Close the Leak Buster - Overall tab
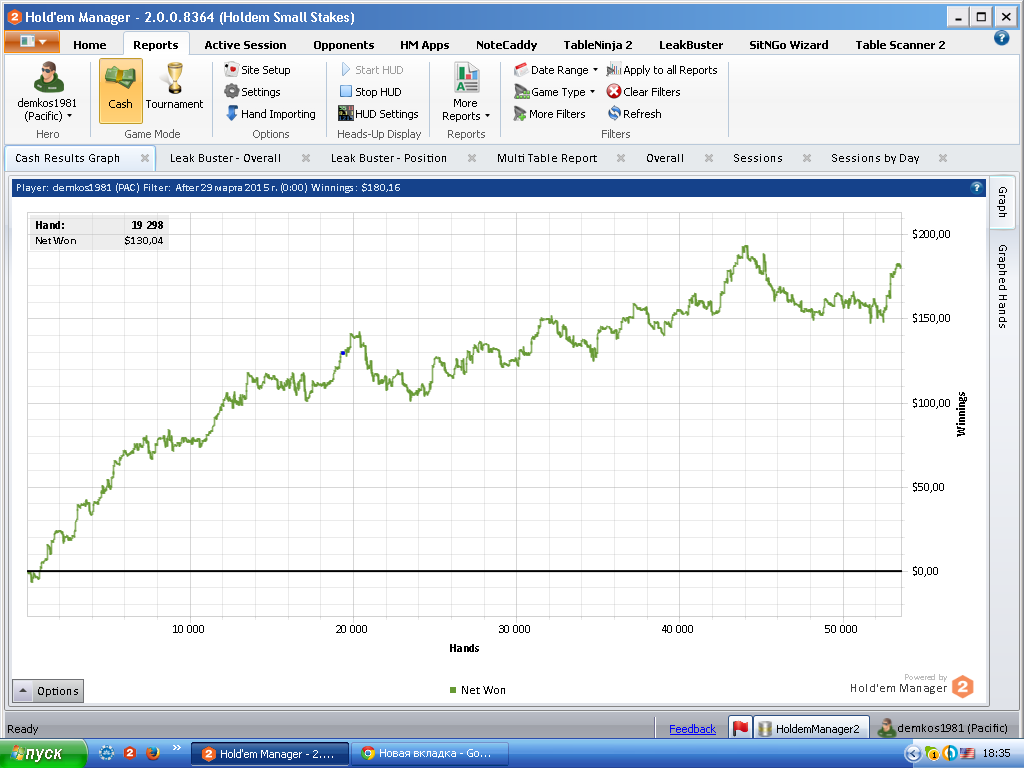1024x768 pixels. [306, 158]
